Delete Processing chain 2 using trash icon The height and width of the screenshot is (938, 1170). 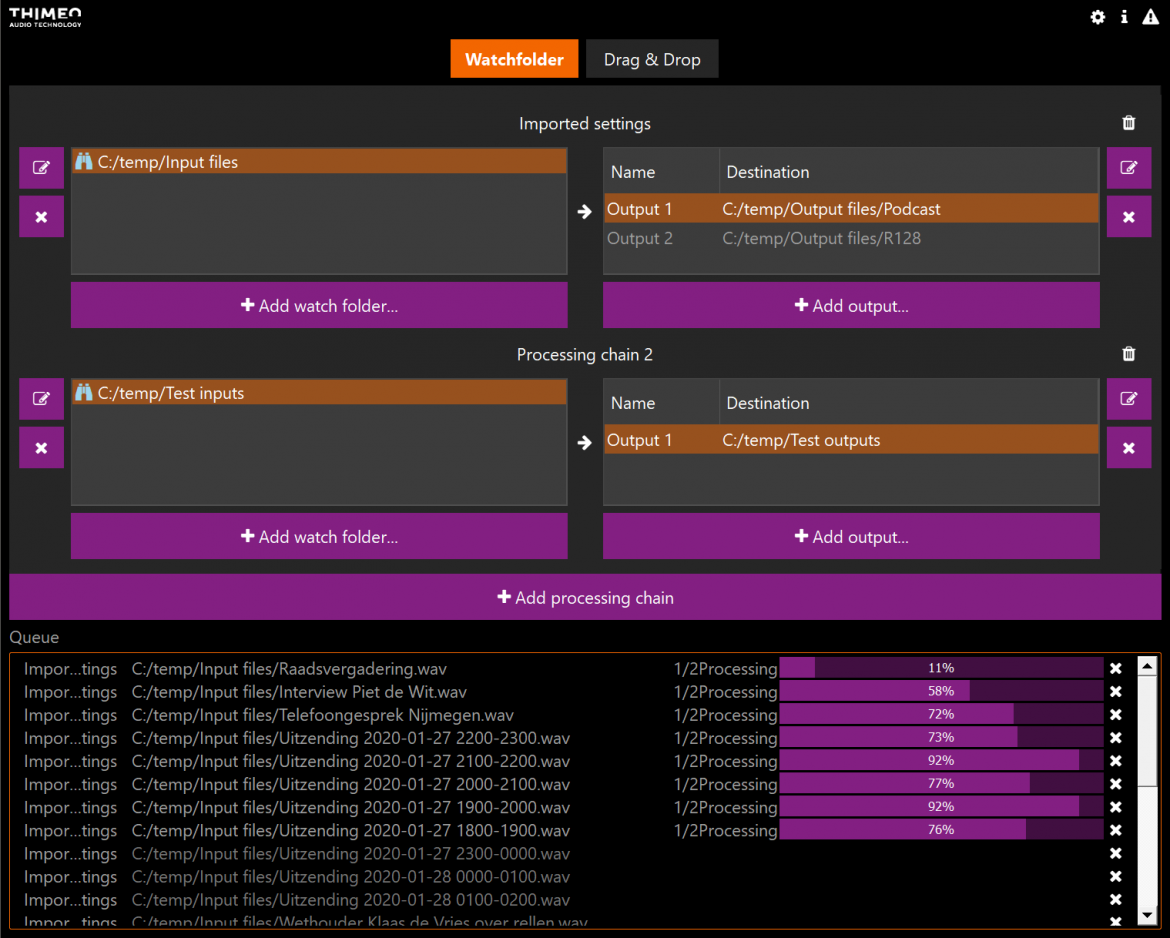1129,354
